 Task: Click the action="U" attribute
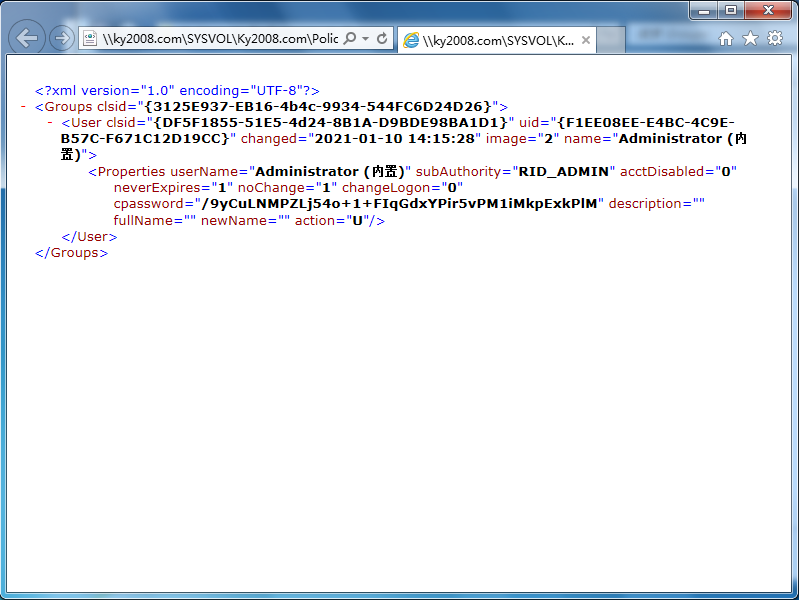tap(334, 221)
